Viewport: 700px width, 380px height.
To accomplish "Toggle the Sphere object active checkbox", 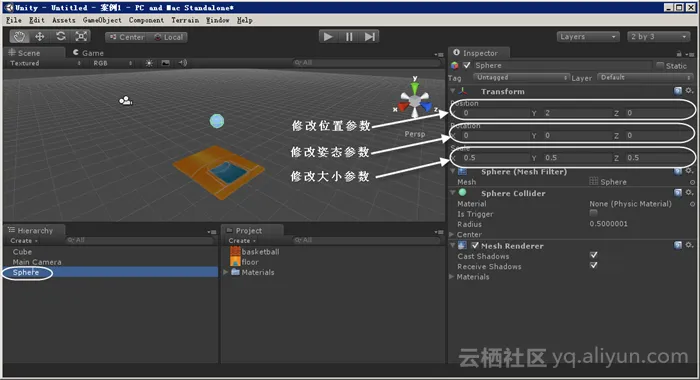I will (467, 65).
